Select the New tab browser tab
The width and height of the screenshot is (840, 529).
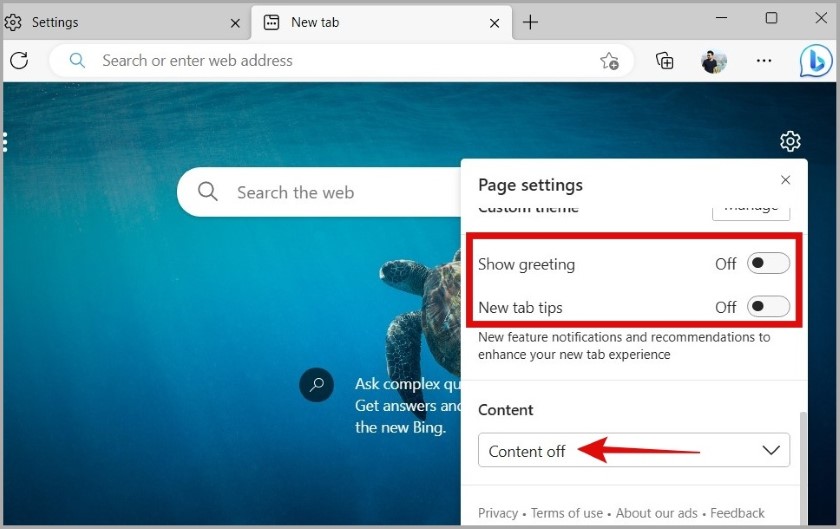[381, 23]
